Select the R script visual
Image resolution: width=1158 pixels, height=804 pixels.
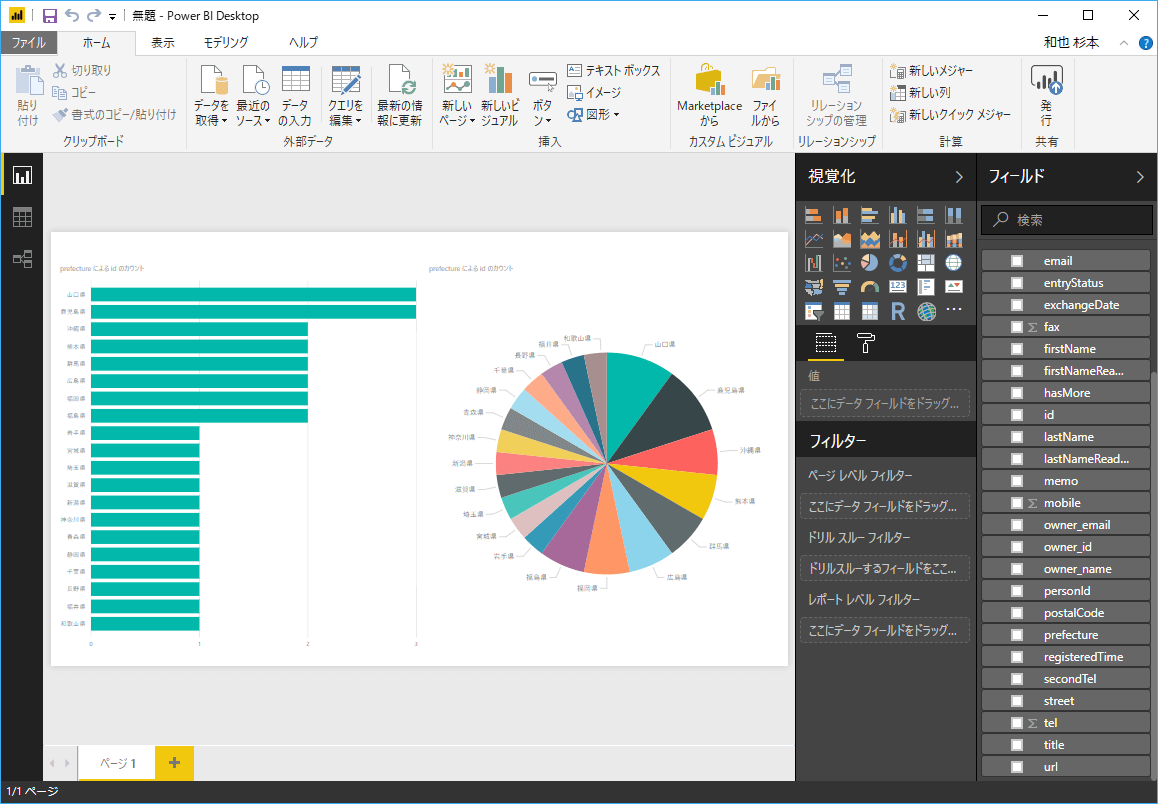point(897,311)
